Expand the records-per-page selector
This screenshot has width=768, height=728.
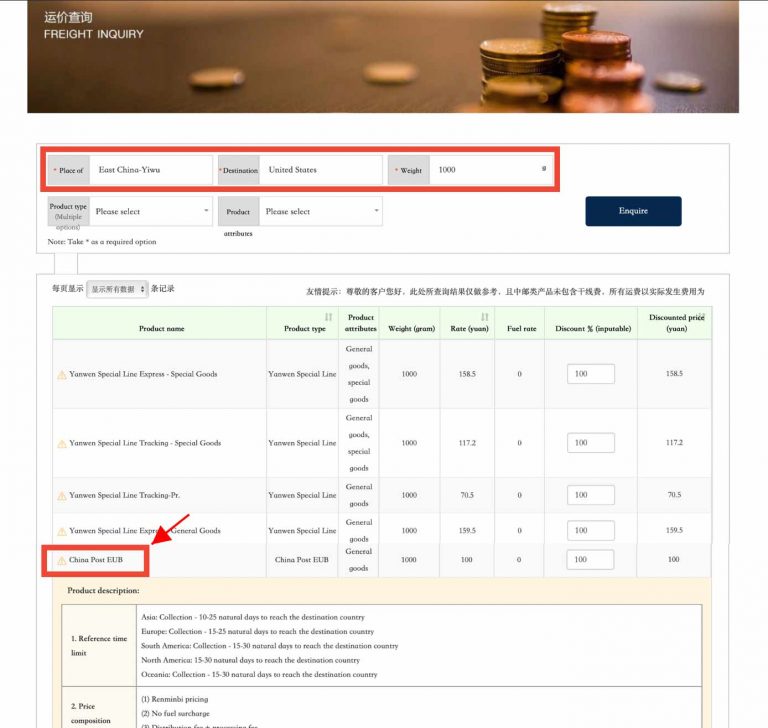click(118, 289)
